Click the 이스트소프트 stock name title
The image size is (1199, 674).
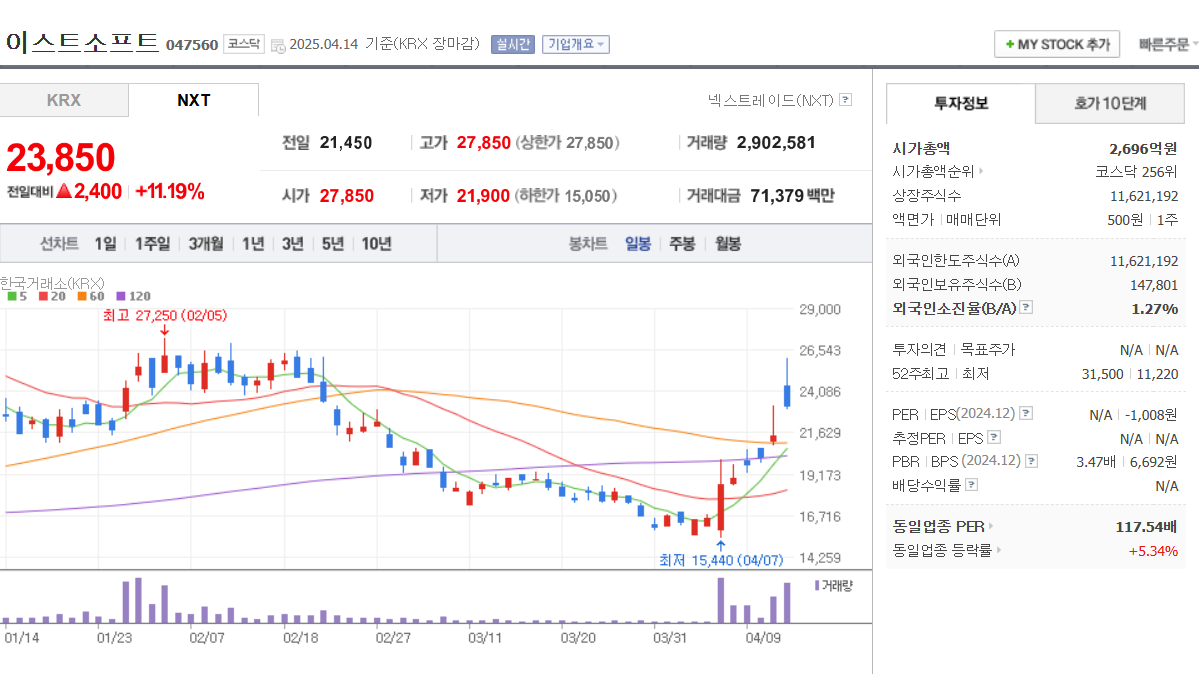coord(82,42)
